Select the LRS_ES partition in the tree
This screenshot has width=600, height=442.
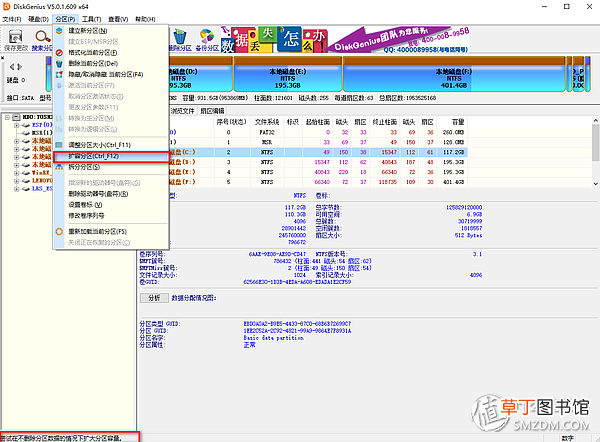pyautogui.click(x=42, y=189)
